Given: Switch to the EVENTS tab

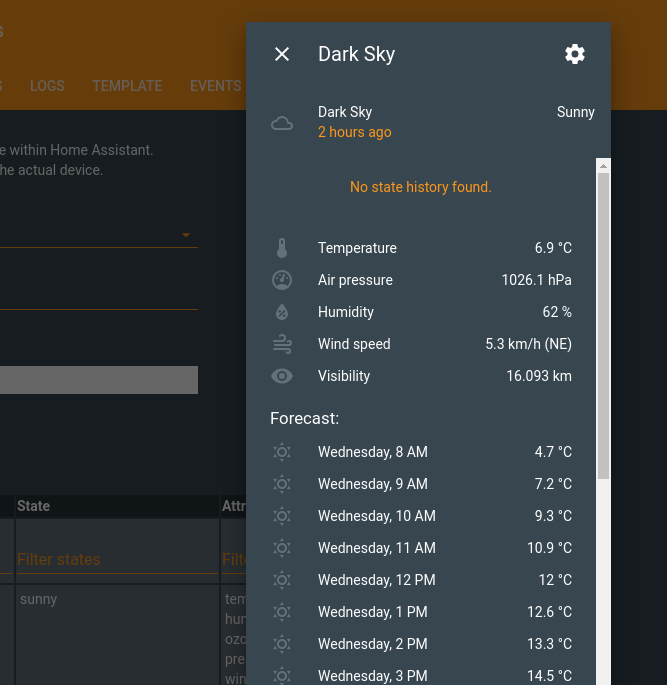Looking at the screenshot, I should coord(215,86).
